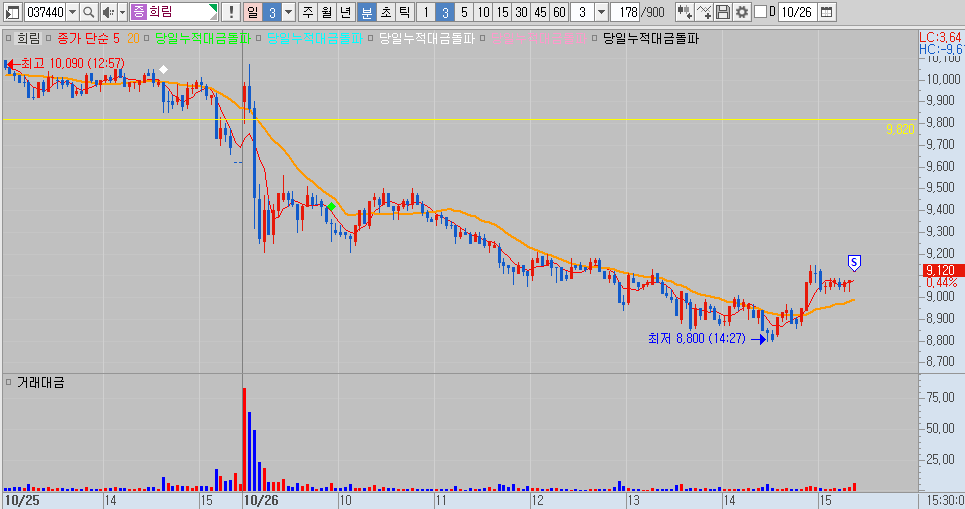Choose the 60-minute interval button
Screen dimensions: 965x509
click(x=559, y=12)
